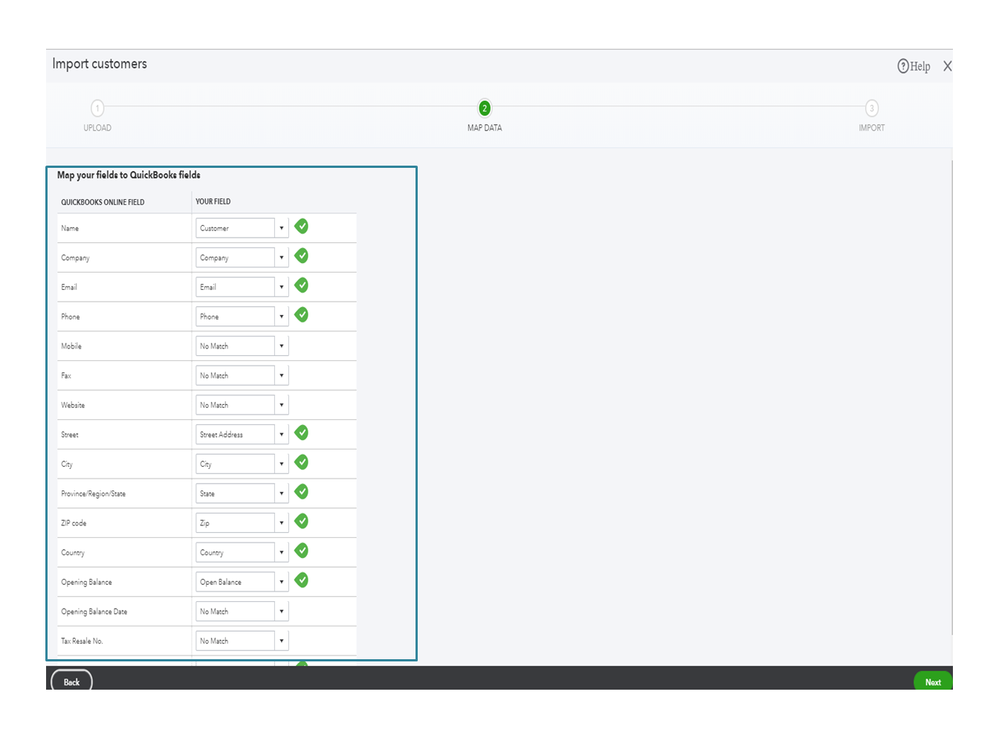Viewport: 999px width, 749px height.
Task: Click the green Next button
Action: [933, 681]
